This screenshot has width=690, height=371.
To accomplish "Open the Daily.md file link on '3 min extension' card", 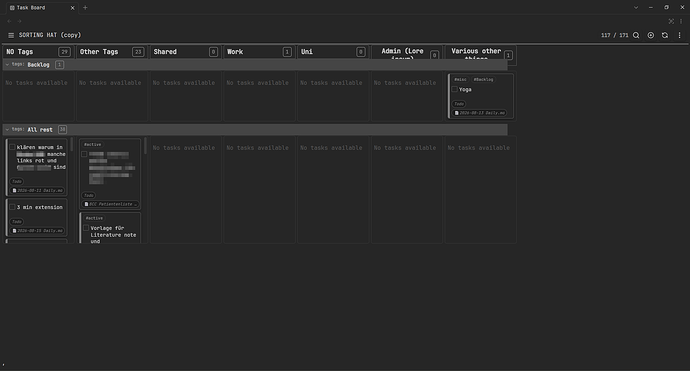I will [38, 231].
